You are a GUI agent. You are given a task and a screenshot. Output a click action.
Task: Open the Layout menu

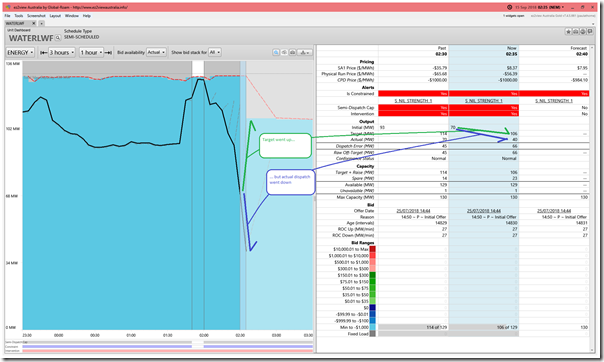tap(55, 16)
